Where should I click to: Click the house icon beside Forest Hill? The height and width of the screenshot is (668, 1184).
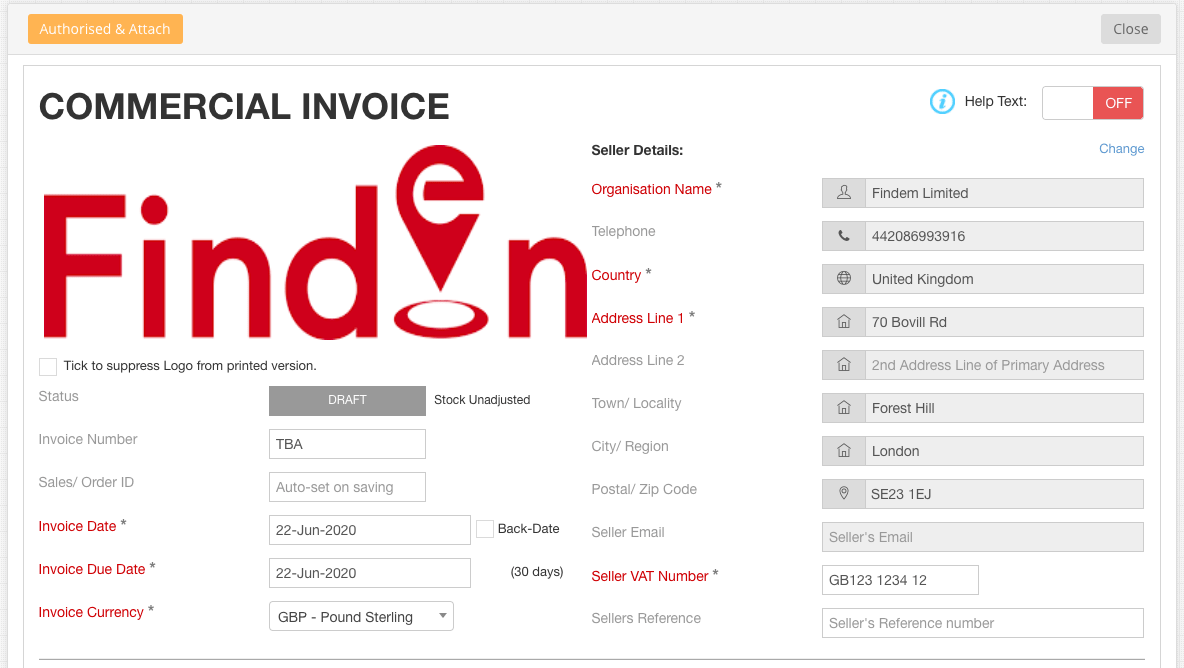click(844, 408)
